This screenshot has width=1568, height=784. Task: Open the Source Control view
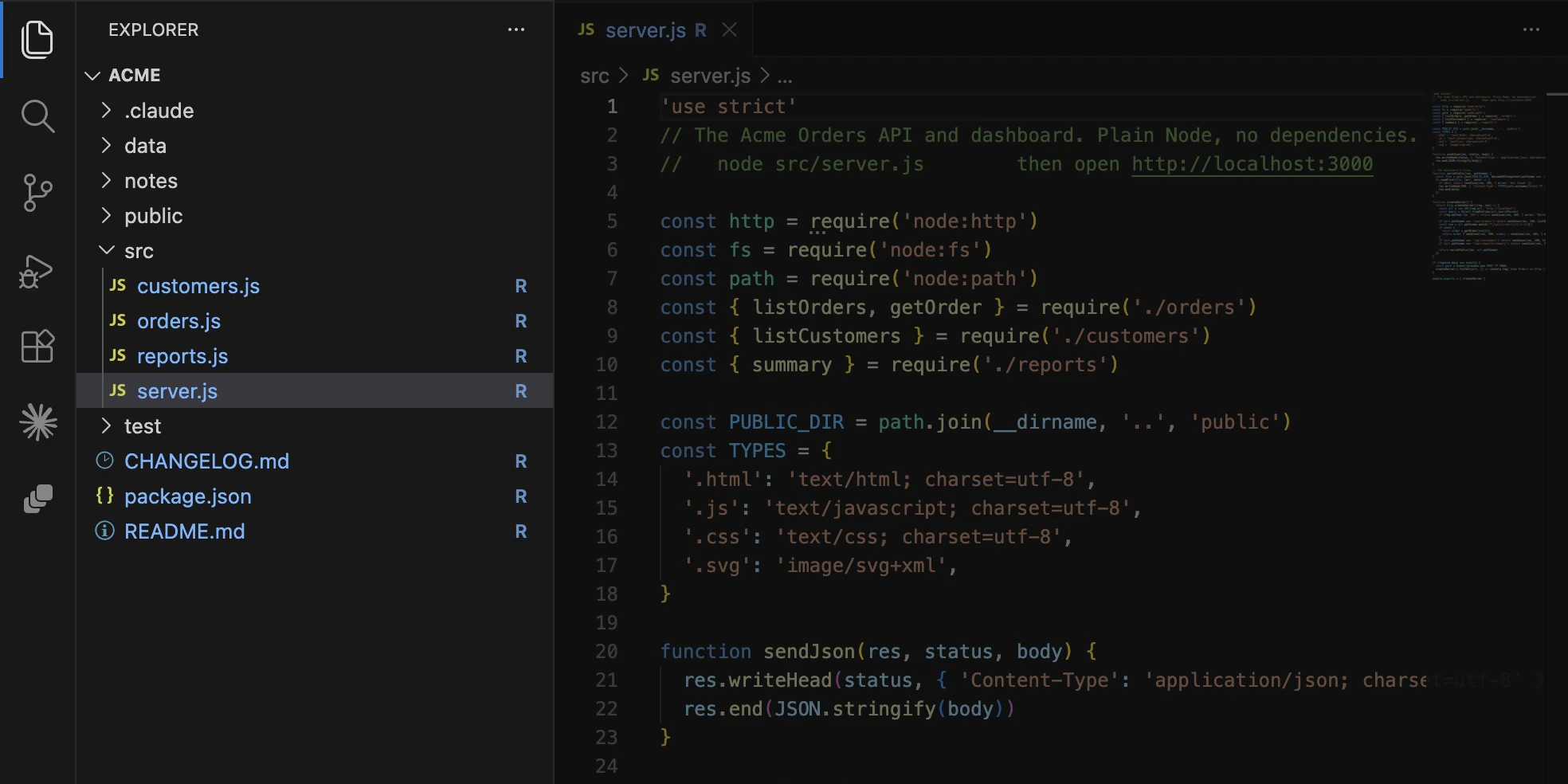37,193
